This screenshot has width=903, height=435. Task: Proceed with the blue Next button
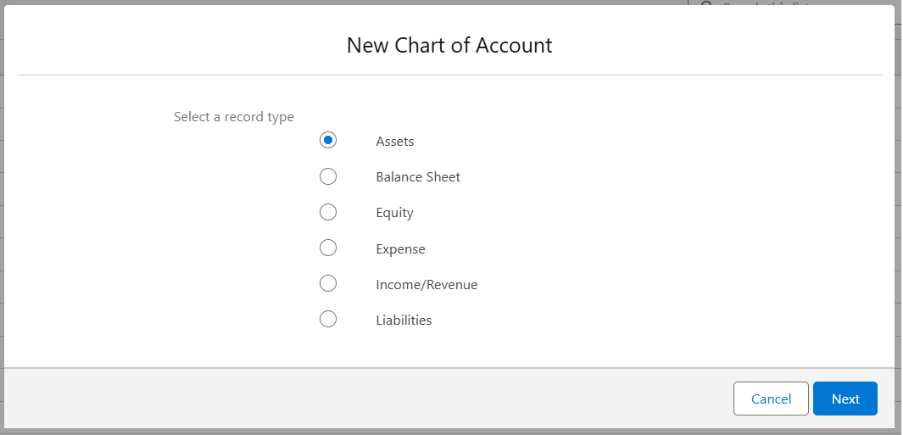pyautogui.click(x=844, y=399)
